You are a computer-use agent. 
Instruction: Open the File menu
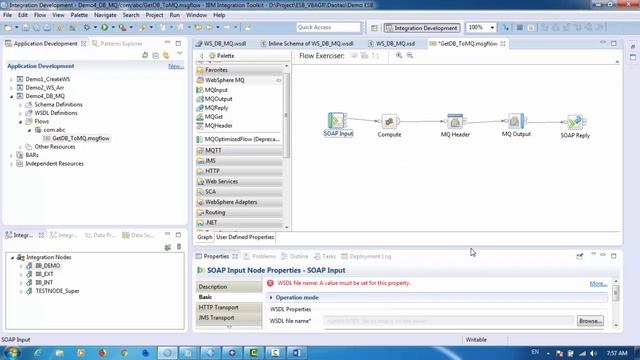7,15
